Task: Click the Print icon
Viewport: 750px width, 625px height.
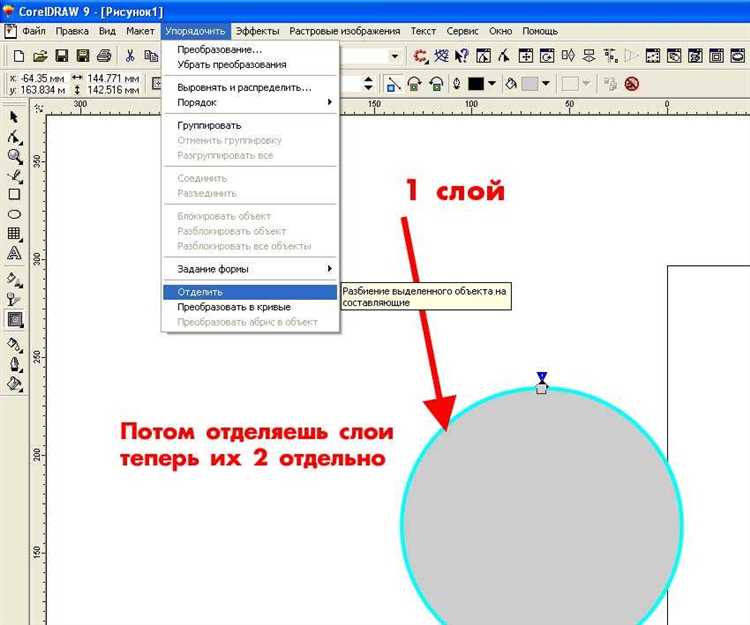Action: click(104, 56)
